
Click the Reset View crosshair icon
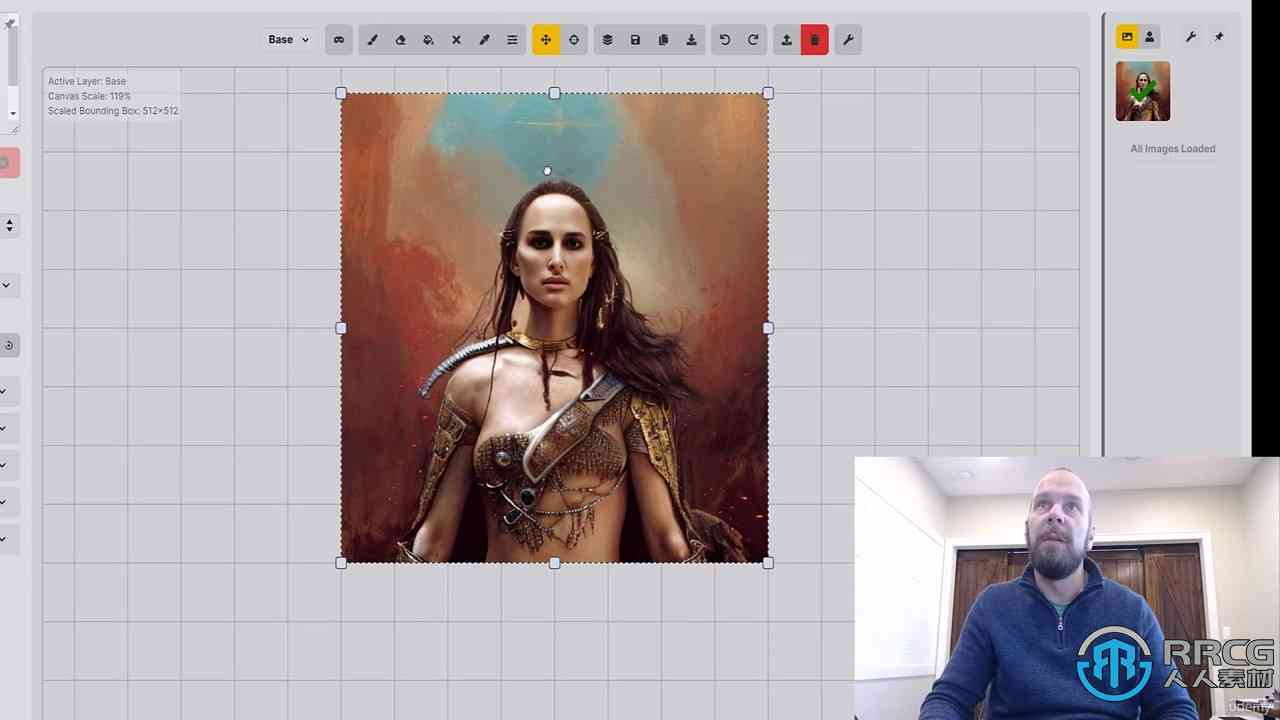(x=574, y=40)
